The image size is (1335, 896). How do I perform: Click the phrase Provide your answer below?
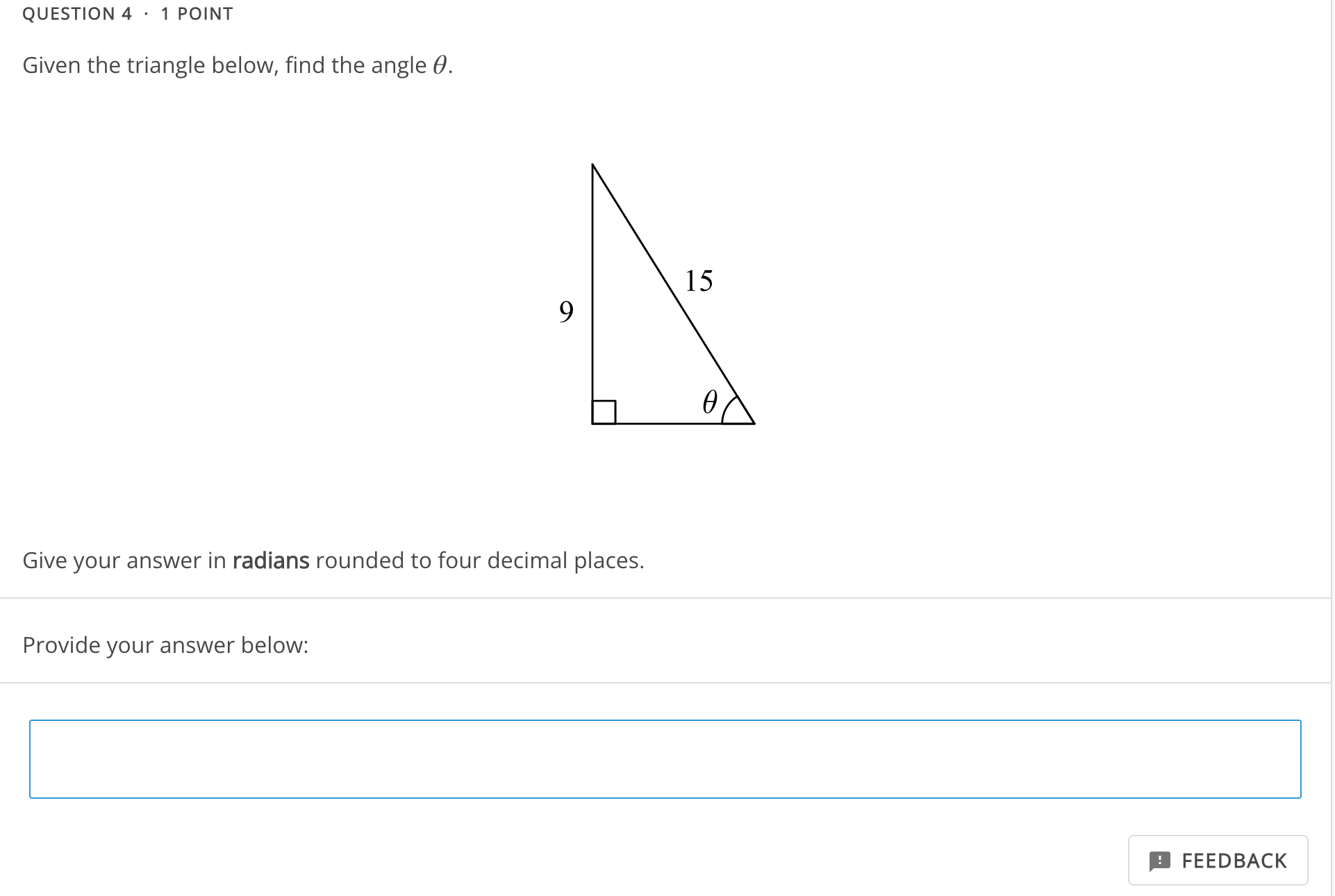click(x=165, y=645)
